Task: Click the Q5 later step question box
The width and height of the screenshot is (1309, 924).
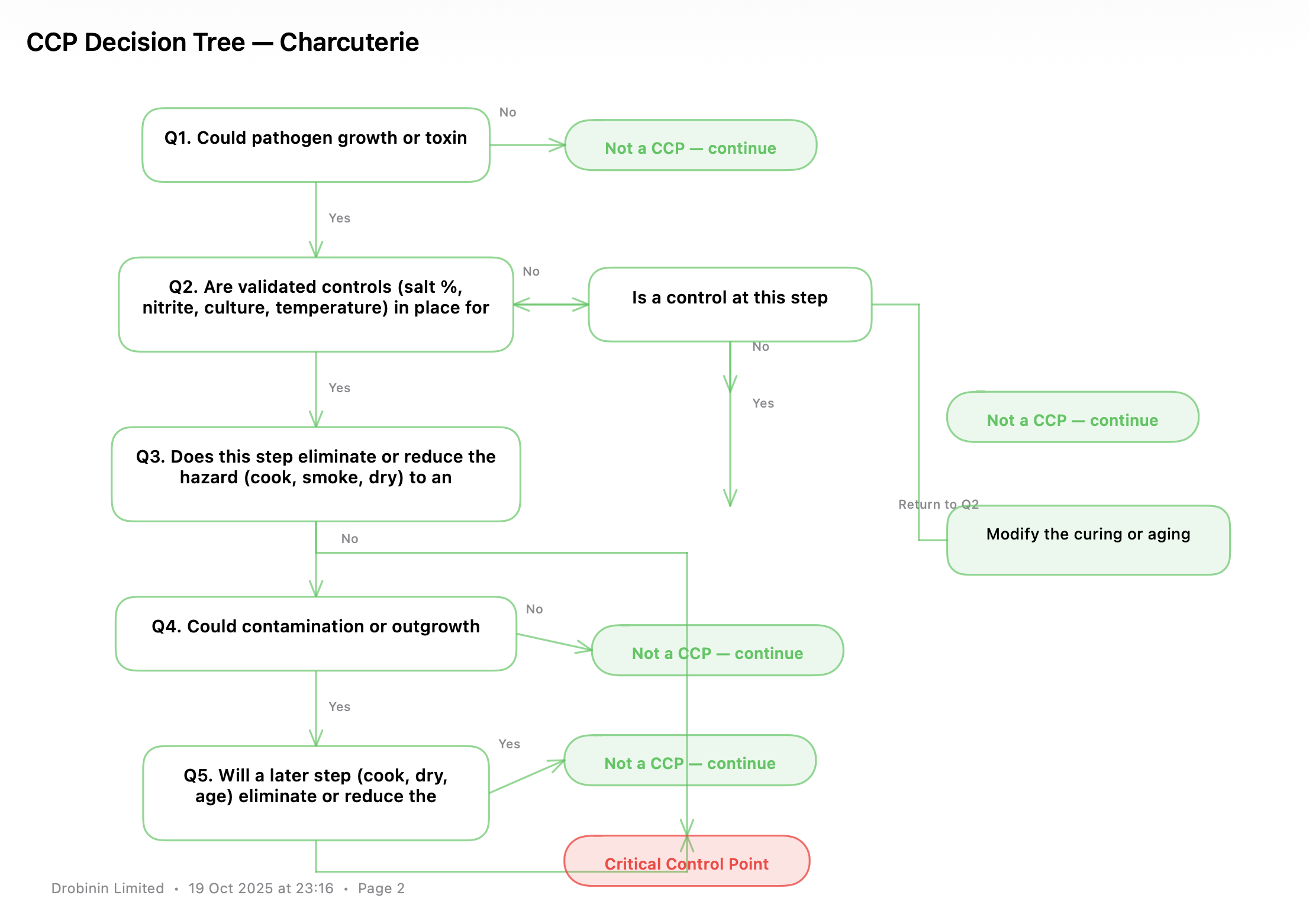Action: pyautogui.click(x=315, y=792)
